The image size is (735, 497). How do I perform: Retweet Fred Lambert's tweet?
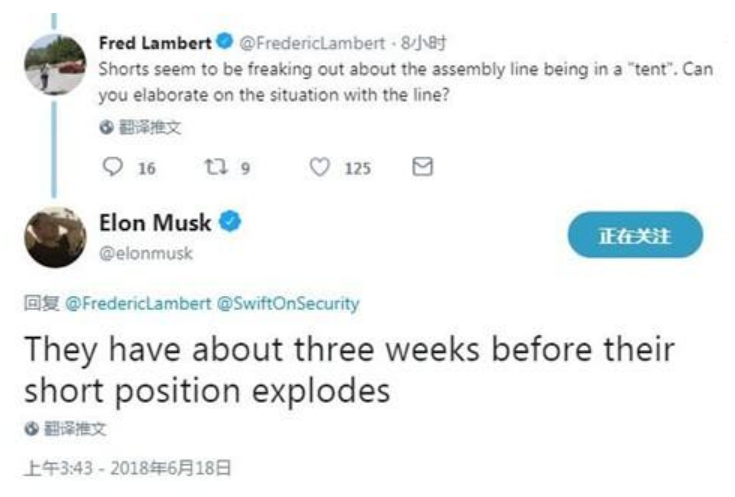(x=216, y=166)
